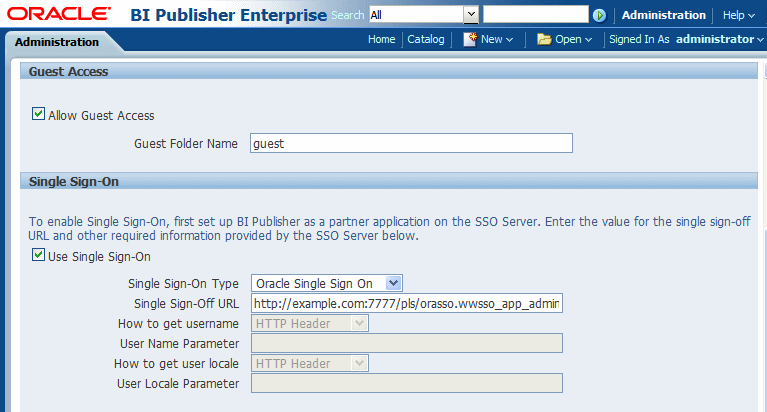The height and width of the screenshot is (412, 767).
Task: Click the New document star icon
Action: [x=470, y=39]
